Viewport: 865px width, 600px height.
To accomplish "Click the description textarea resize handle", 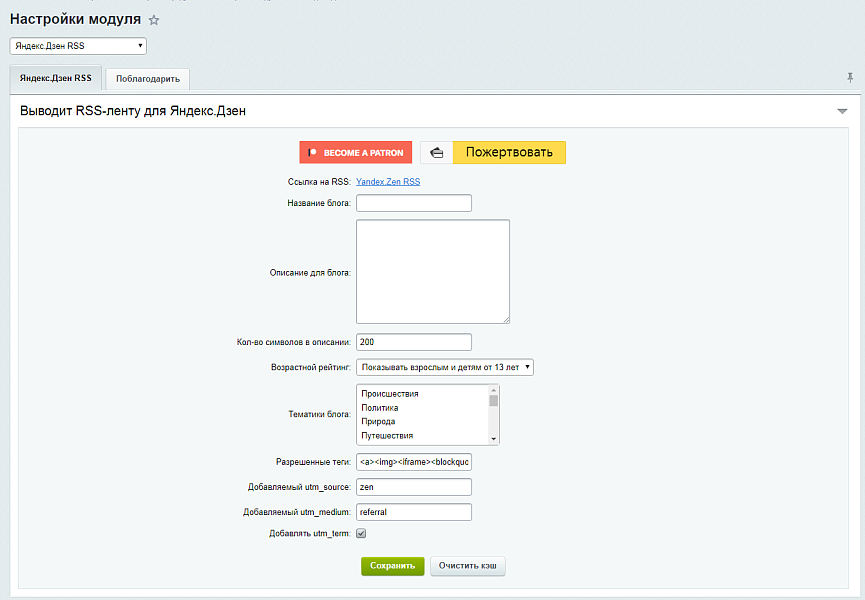I will pyautogui.click(x=505, y=319).
